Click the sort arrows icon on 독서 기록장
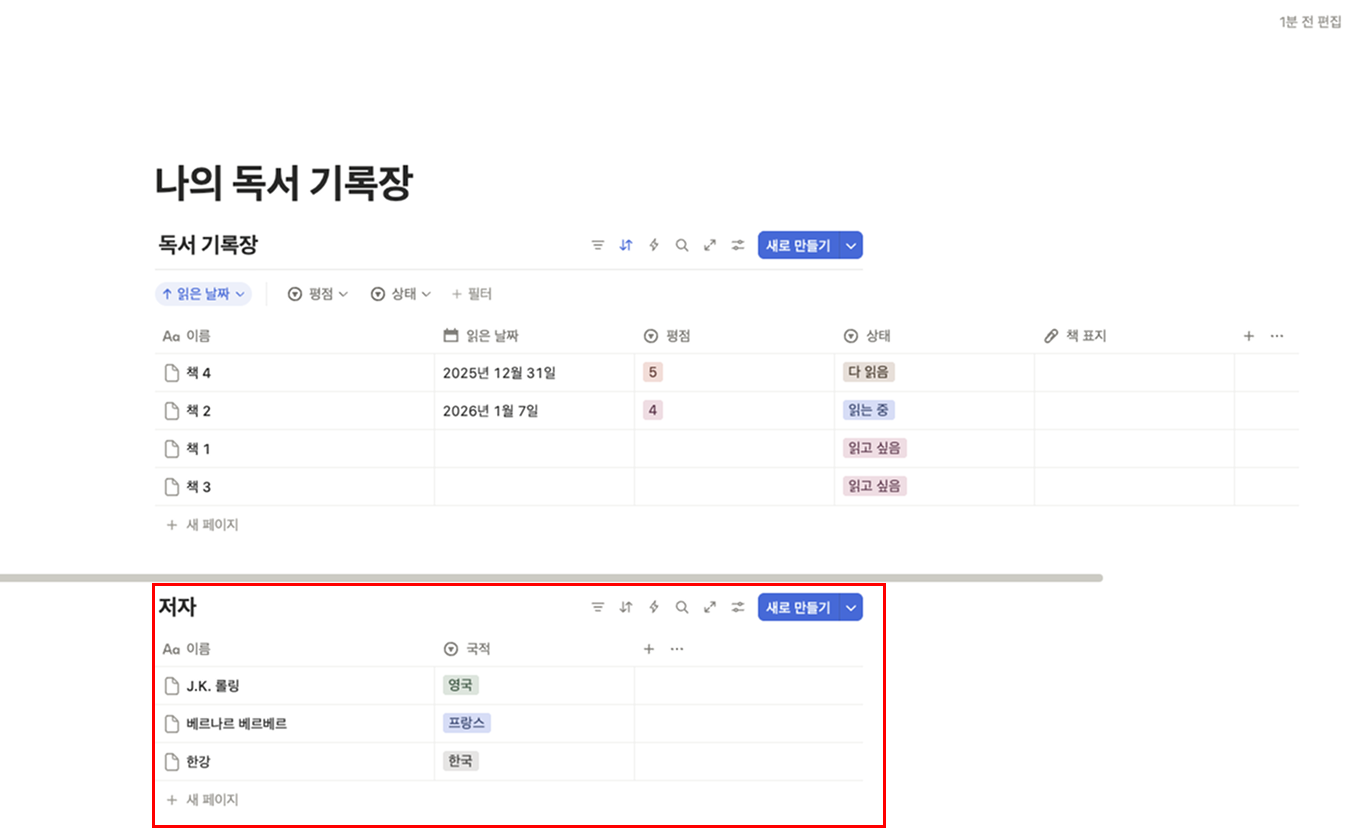 point(625,244)
